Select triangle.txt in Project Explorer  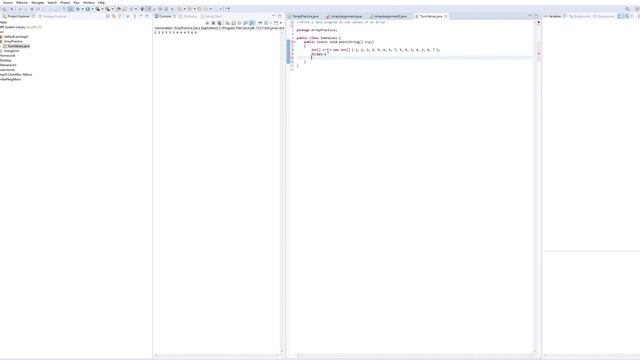coord(11,51)
